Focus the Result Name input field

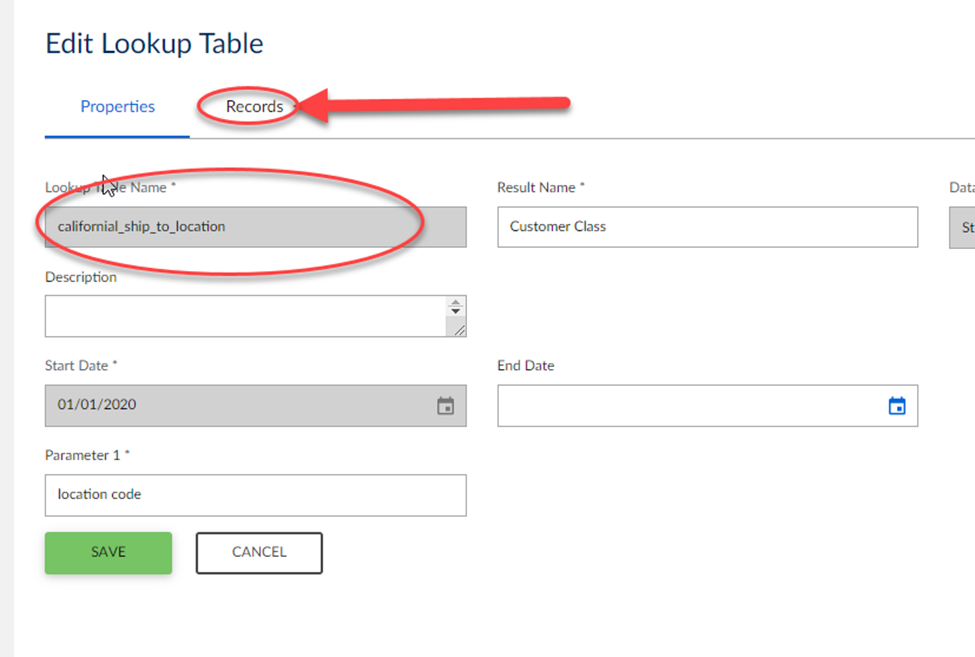pyautogui.click(x=706, y=227)
